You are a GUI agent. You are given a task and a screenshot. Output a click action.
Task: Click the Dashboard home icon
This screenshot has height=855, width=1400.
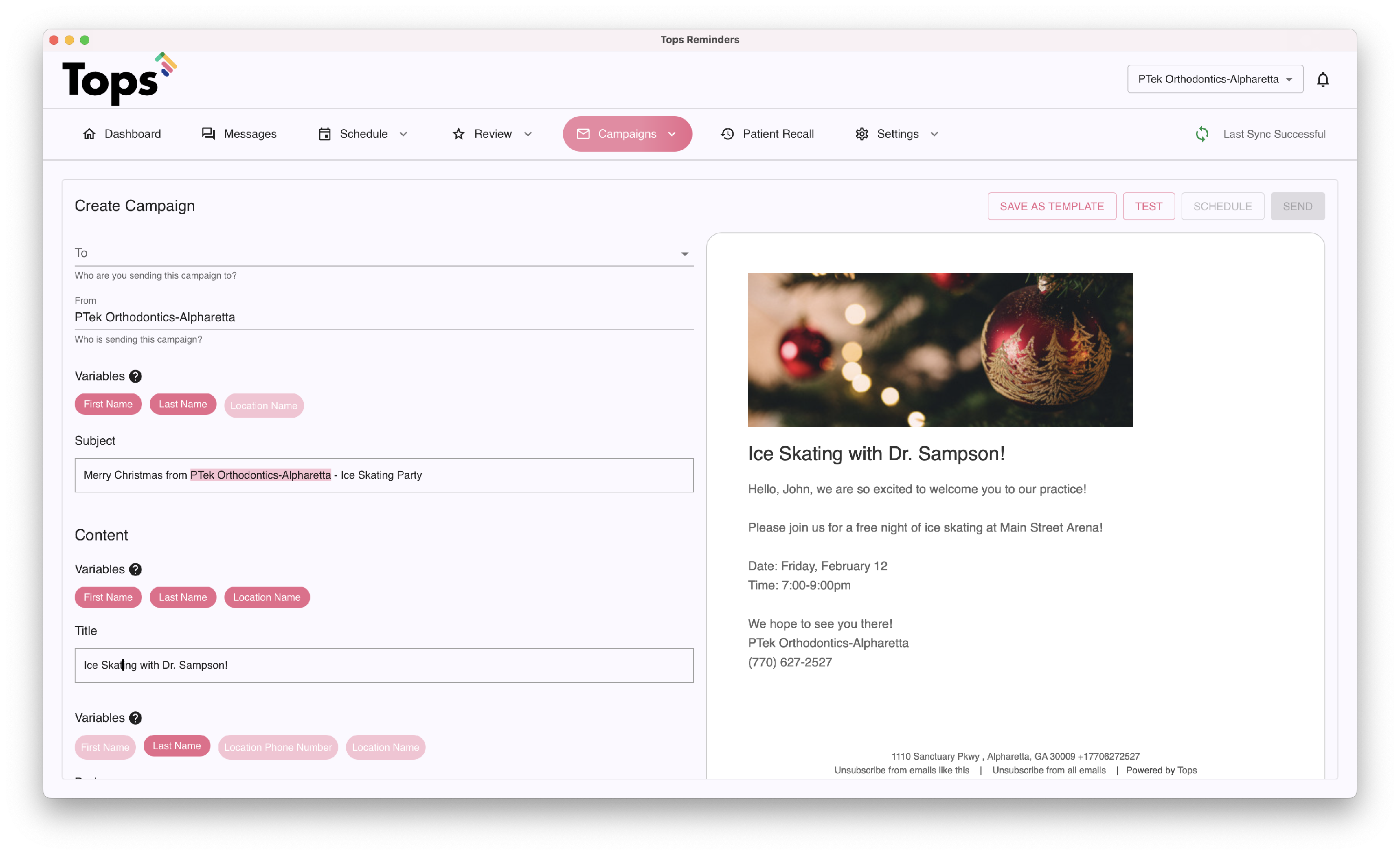(89, 134)
